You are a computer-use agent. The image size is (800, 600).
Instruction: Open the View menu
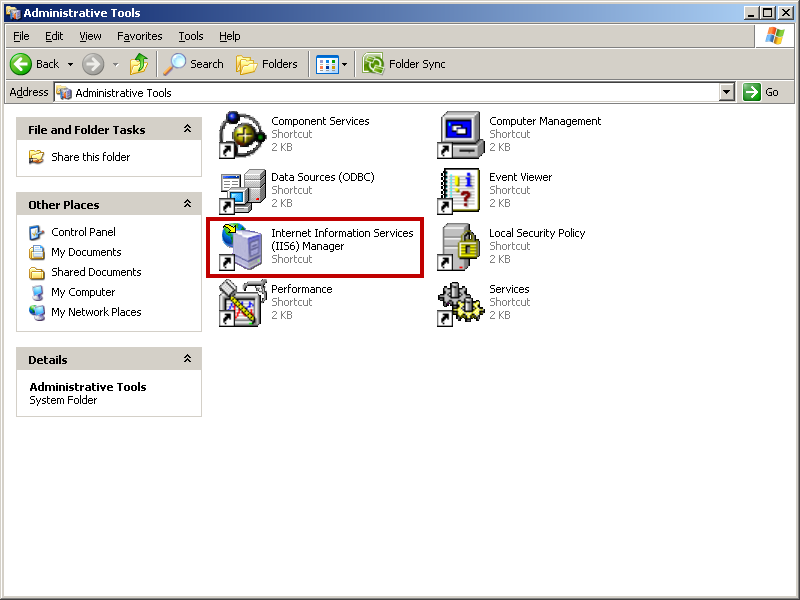tap(90, 36)
